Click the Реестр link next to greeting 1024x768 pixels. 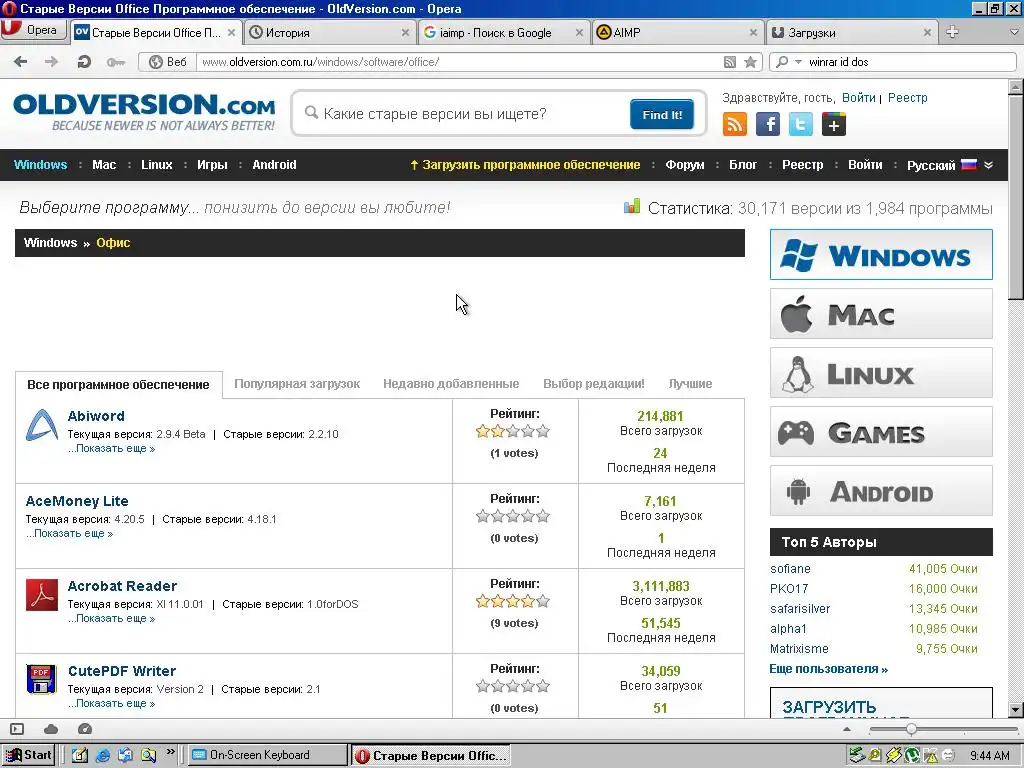click(908, 98)
